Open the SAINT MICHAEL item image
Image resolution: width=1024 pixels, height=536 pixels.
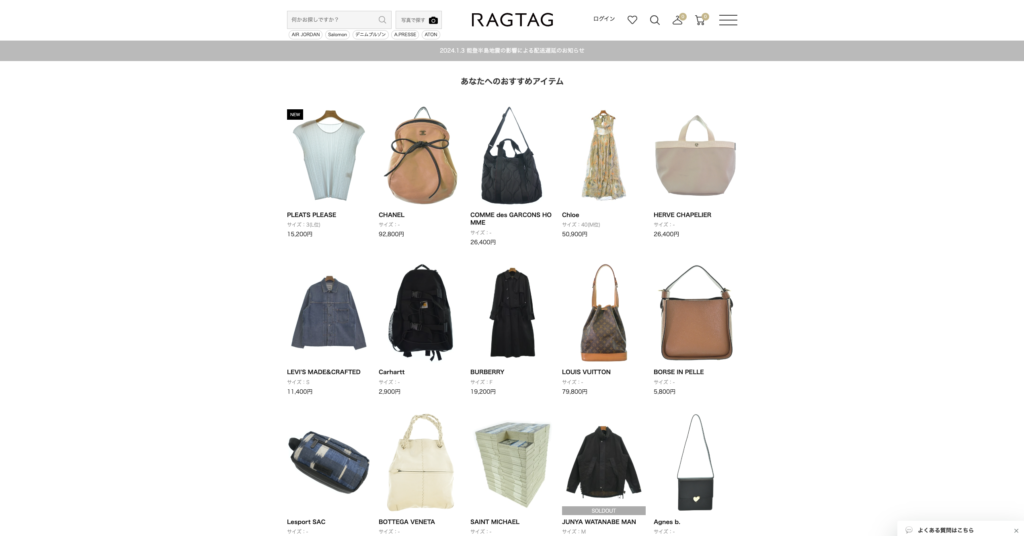coord(512,462)
